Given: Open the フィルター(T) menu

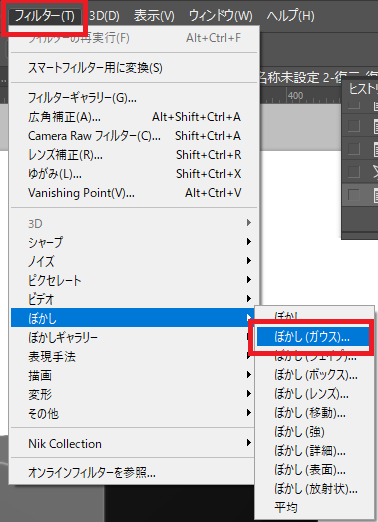Looking at the screenshot, I should point(45,16).
